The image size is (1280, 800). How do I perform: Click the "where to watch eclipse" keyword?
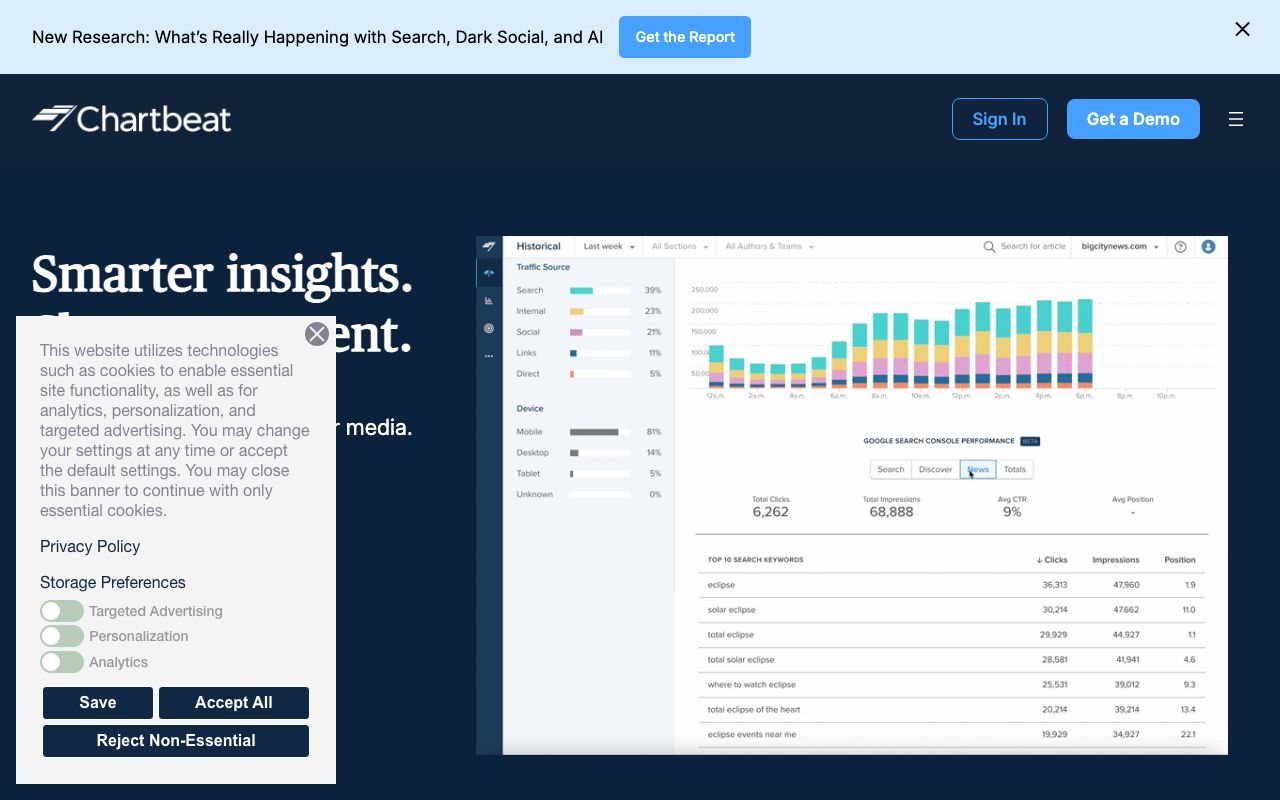[751, 685]
